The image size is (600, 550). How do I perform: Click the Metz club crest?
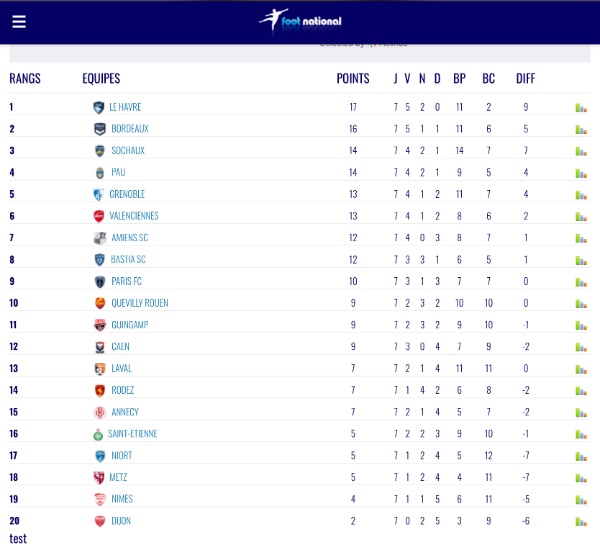(x=99, y=478)
